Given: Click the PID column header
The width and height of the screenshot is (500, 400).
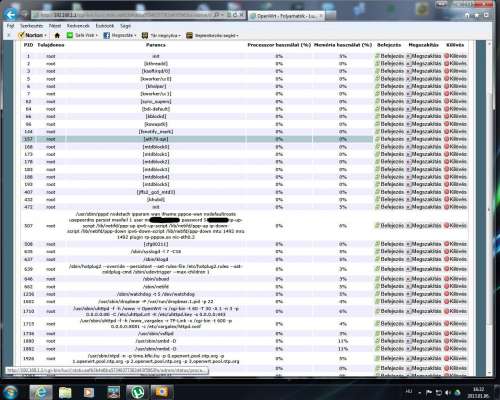Looking at the screenshot, I should [x=28, y=45].
